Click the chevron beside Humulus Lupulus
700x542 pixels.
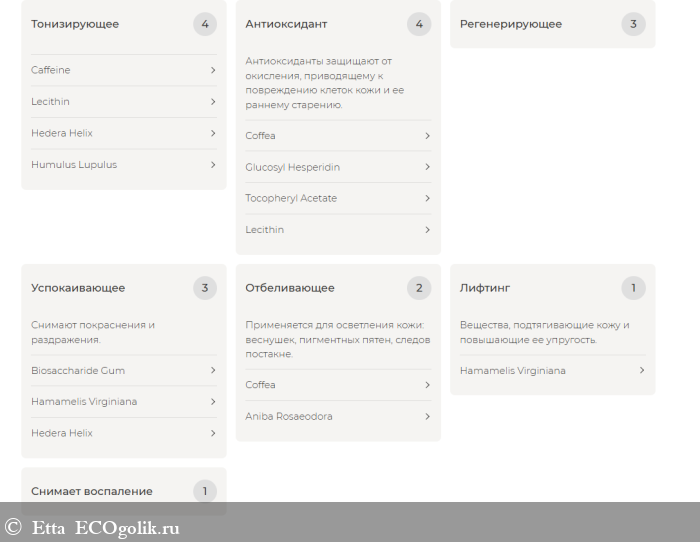click(x=213, y=165)
